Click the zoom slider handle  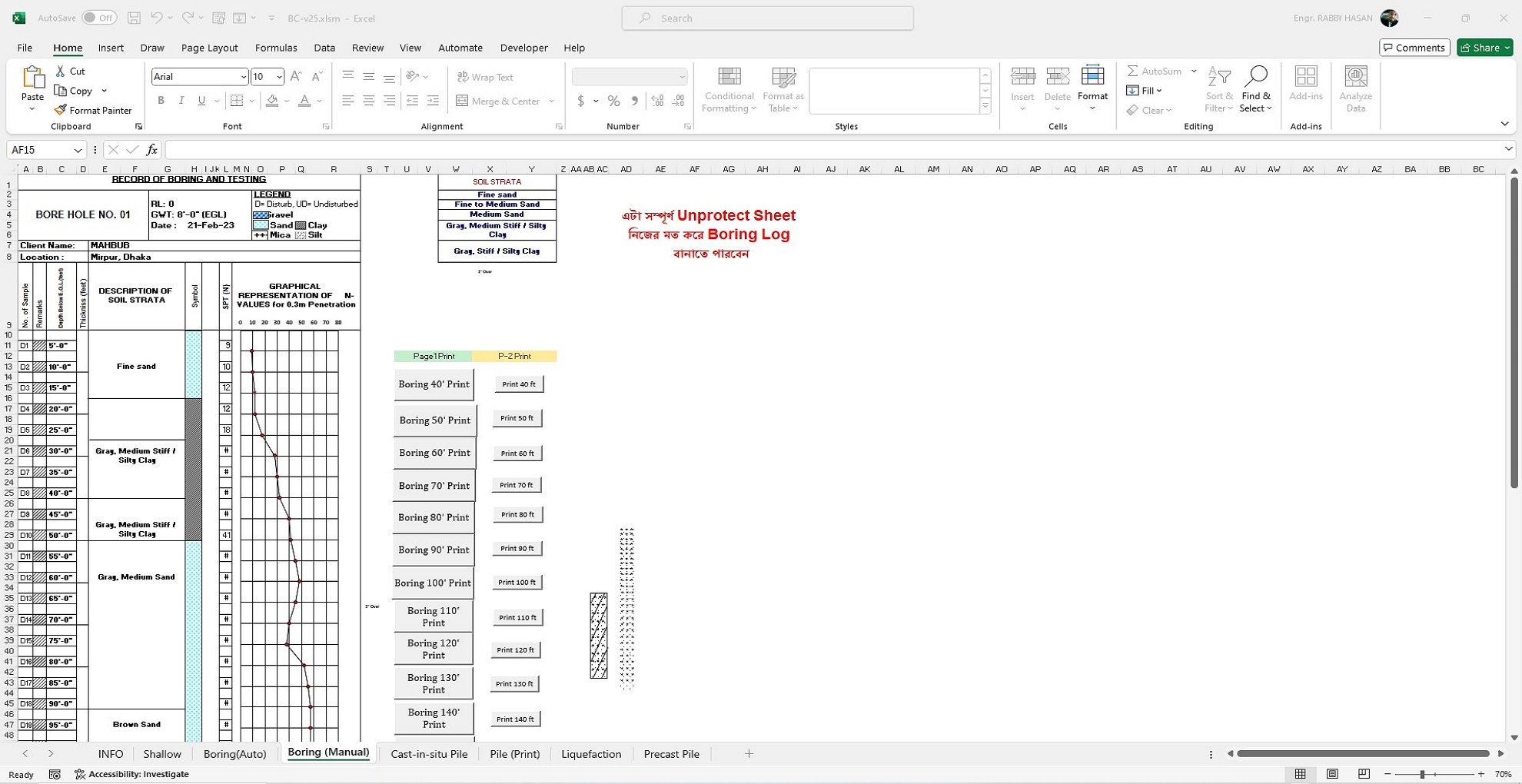point(1422,774)
